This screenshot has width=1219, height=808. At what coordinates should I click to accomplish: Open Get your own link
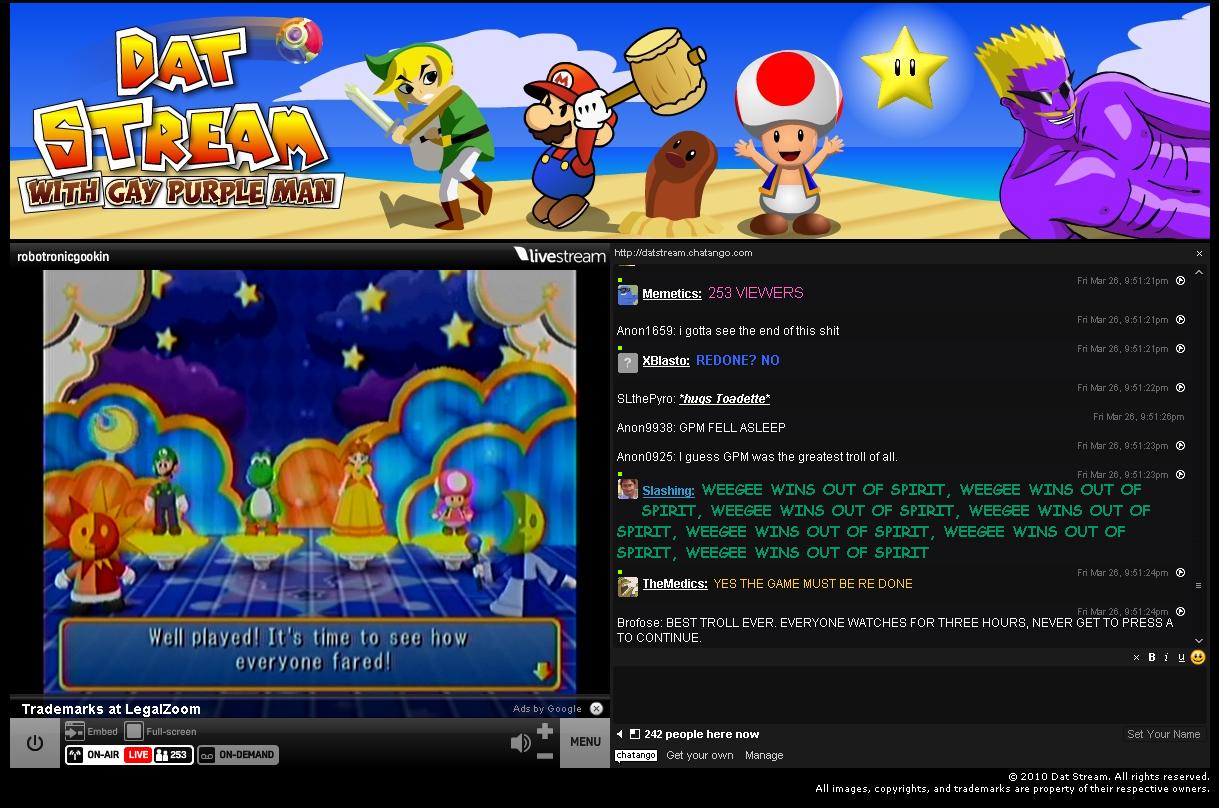(700, 756)
